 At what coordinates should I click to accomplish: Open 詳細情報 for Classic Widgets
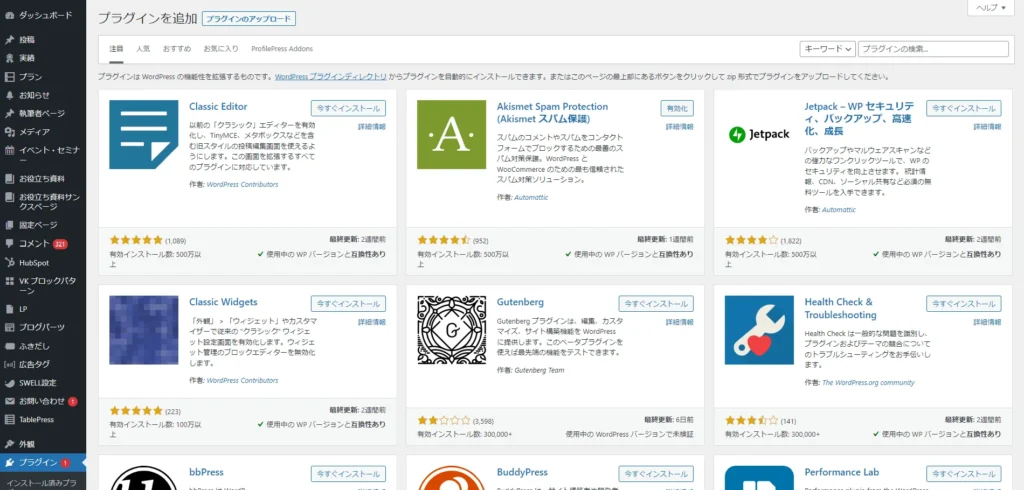click(372, 322)
